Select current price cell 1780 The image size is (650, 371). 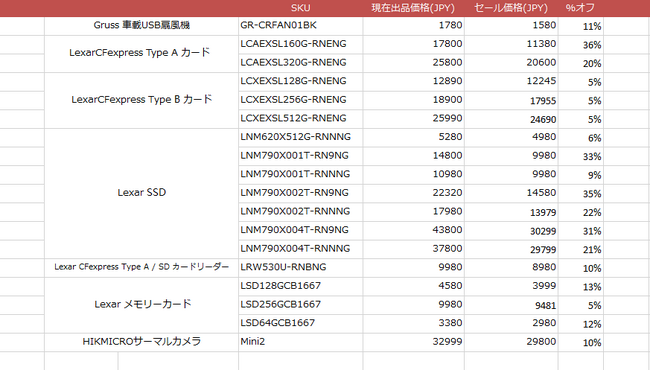click(x=413, y=26)
